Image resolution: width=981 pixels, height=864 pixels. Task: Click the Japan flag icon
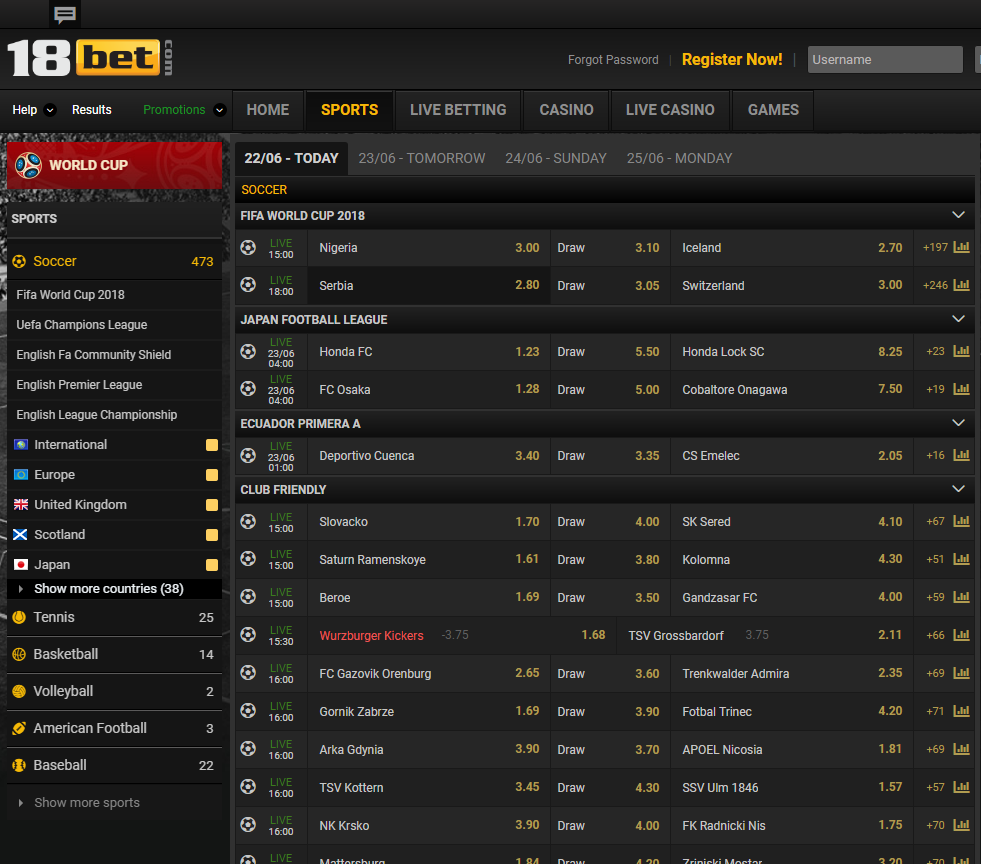coord(21,564)
